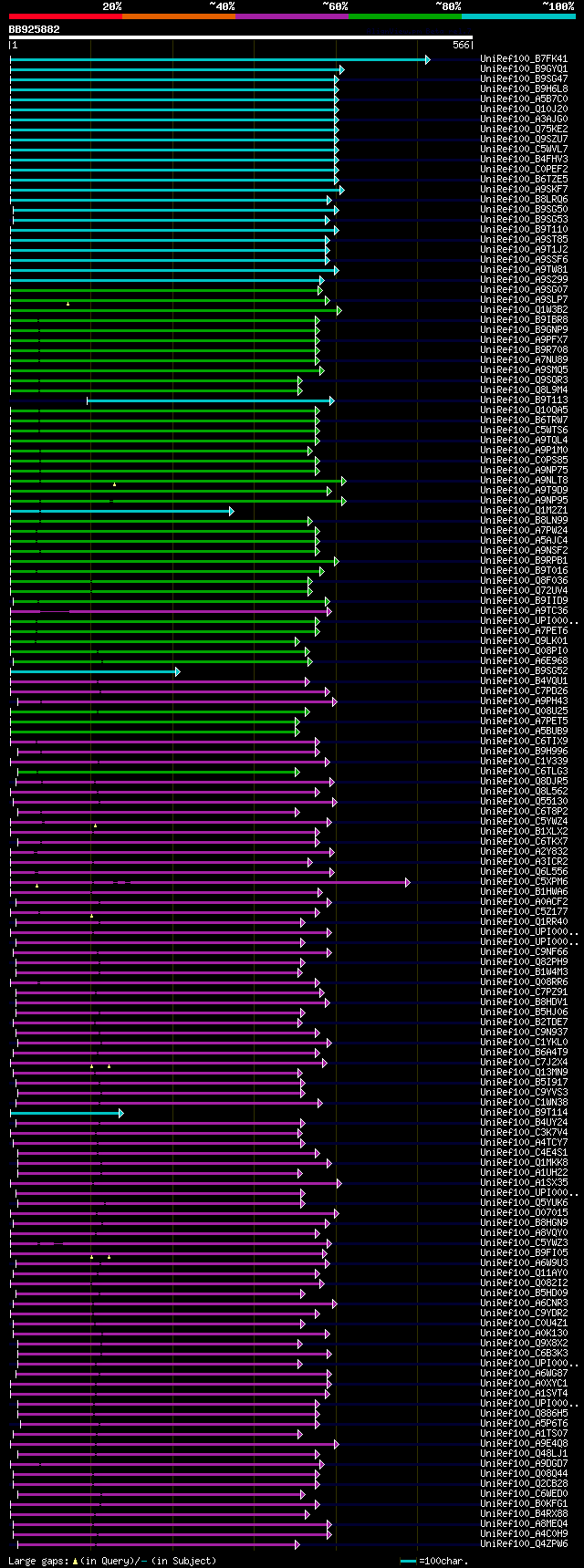Click the short cyan bar for UniRef100_B9SG52

click(95, 671)
